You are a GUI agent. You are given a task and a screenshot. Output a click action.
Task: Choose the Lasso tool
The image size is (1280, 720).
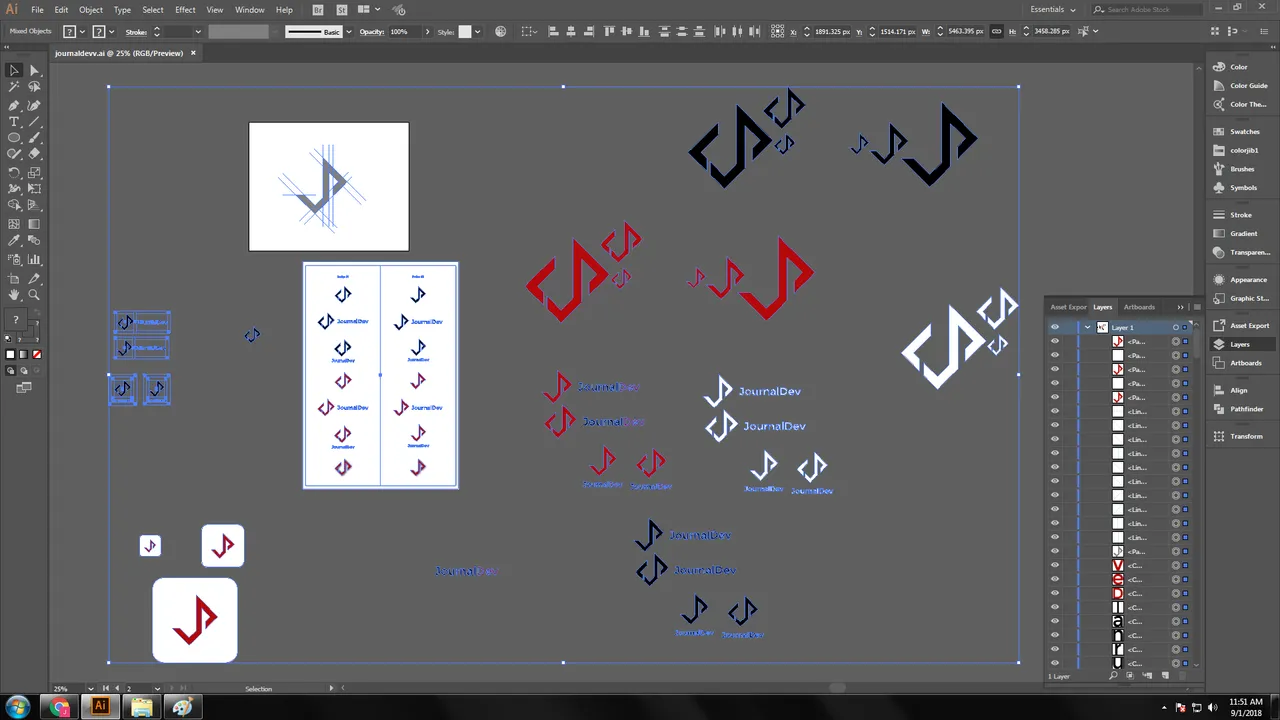coord(34,87)
